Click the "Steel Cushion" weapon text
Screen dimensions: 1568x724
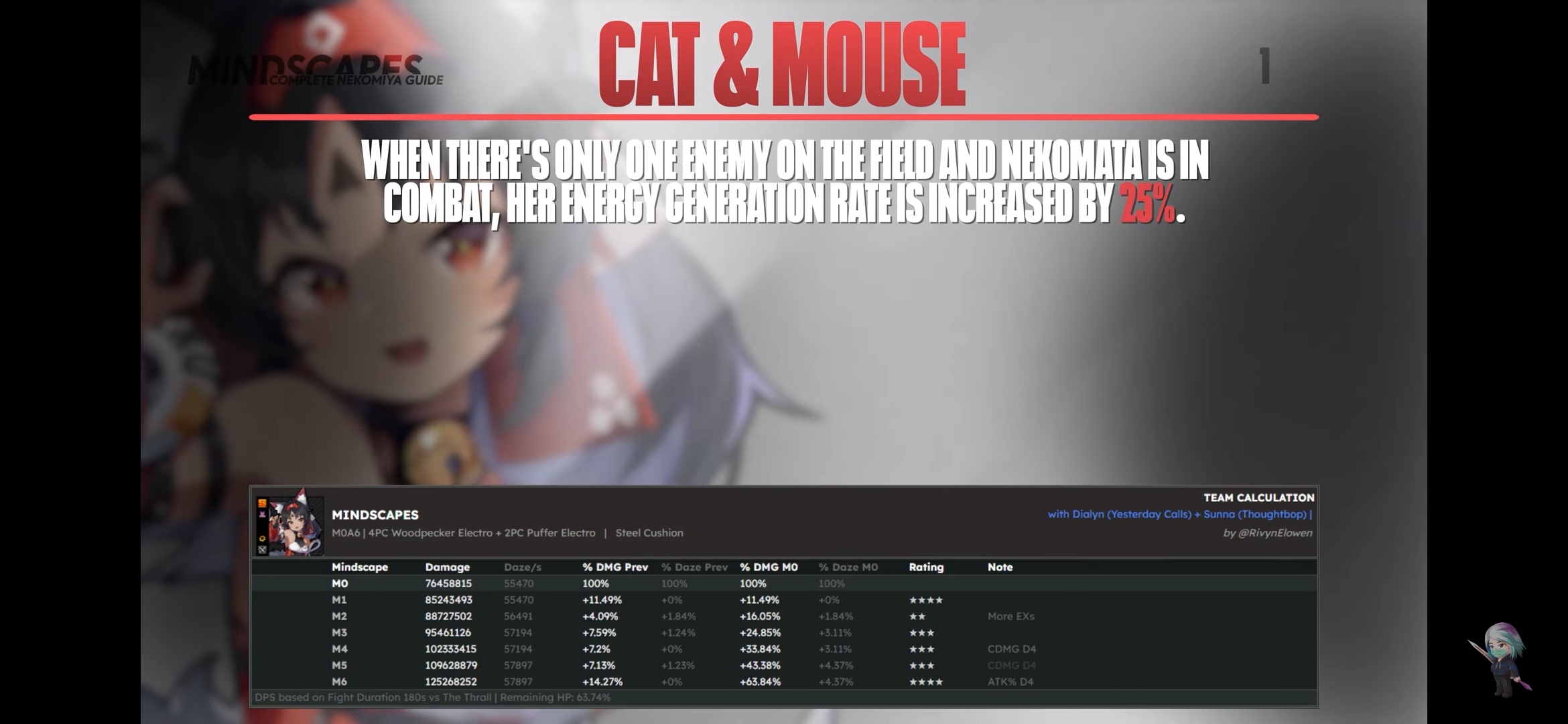(649, 533)
